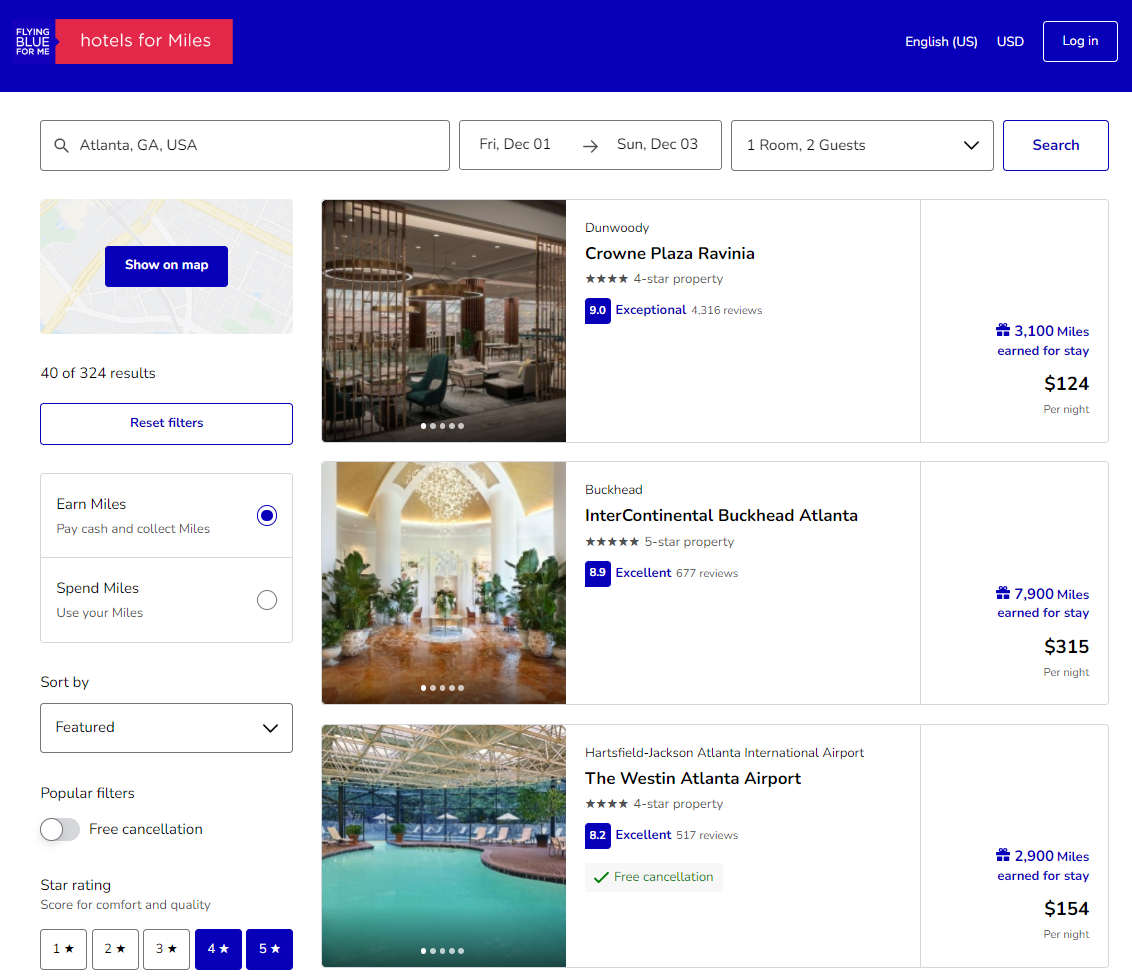Image resolution: width=1132 pixels, height=978 pixels.
Task: Toggle the 1 star rating filter
Action: [x=64, y=949]
